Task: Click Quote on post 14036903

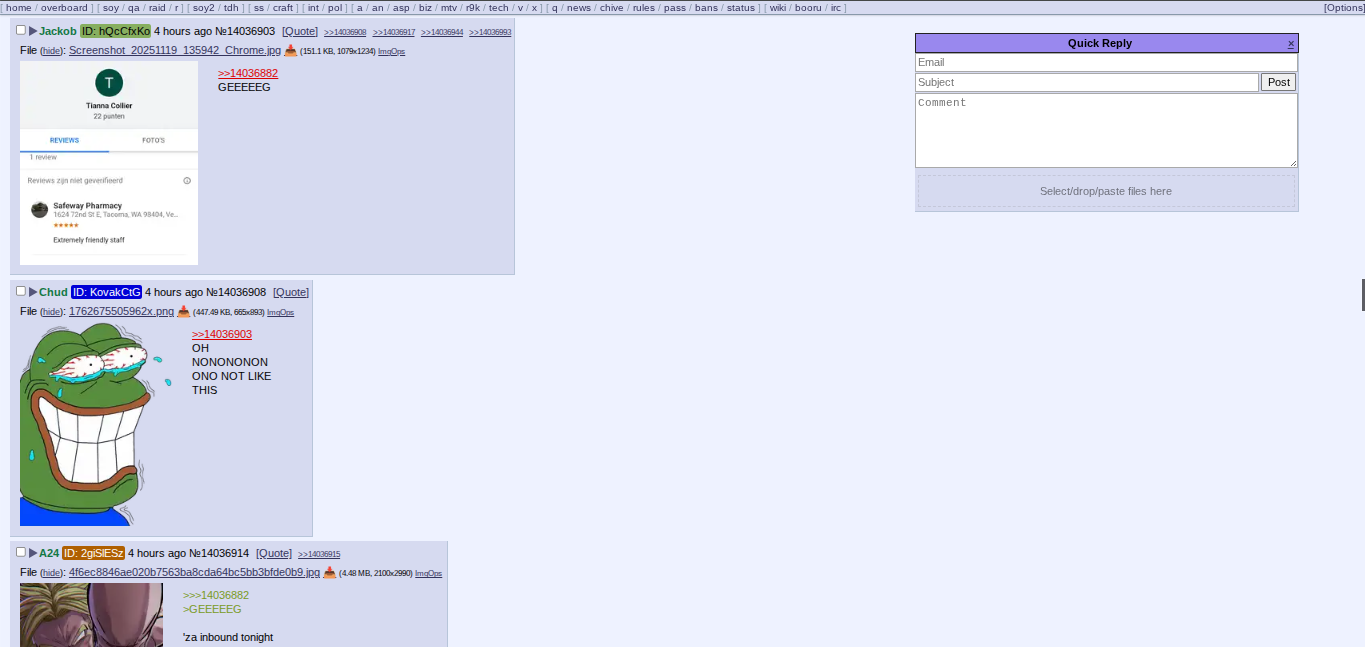Action: 300,31
